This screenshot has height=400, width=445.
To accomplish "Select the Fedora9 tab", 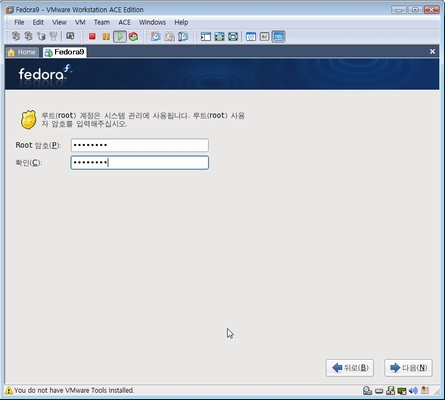I will point(65,52).
